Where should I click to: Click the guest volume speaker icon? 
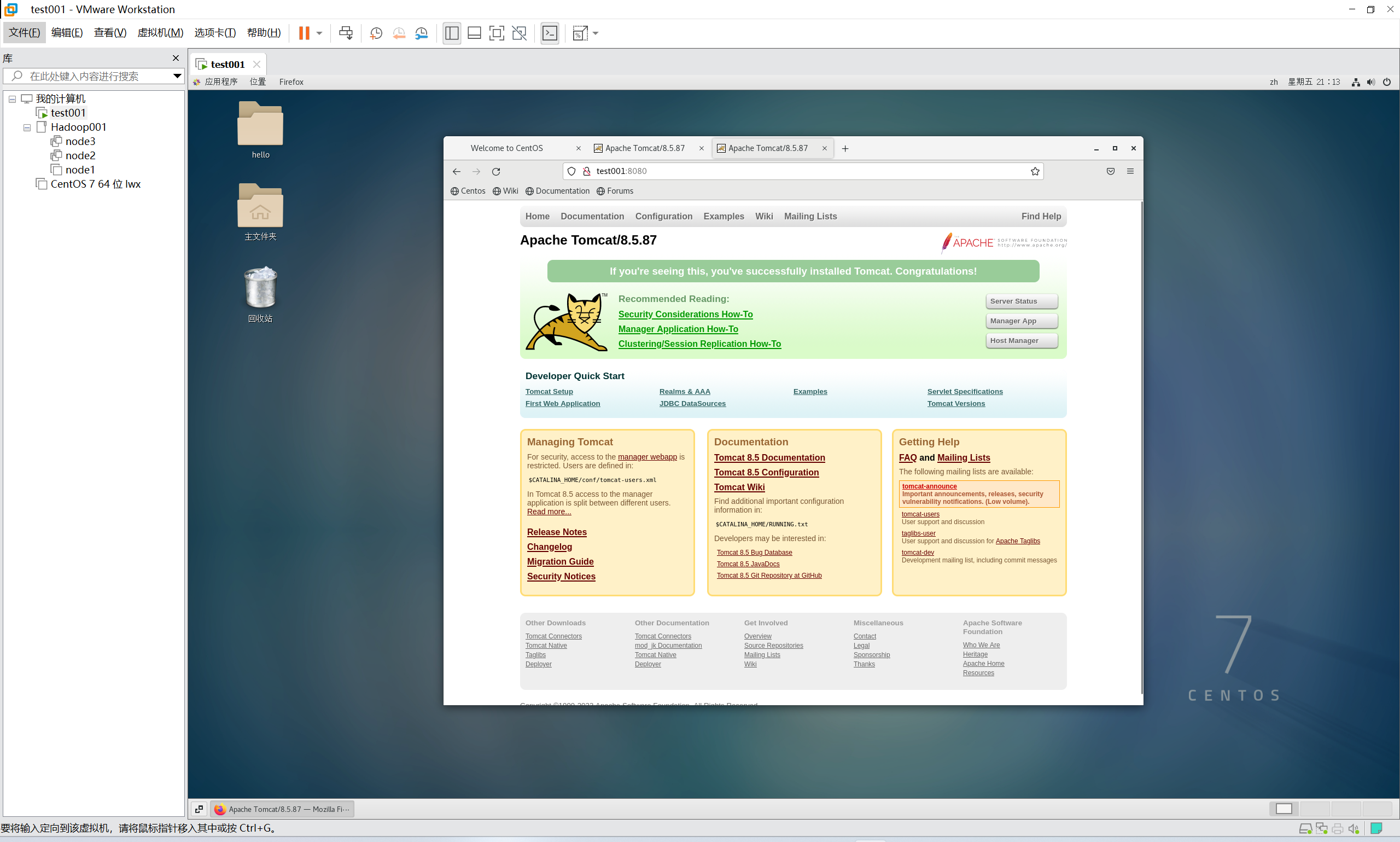point(1370,82)
